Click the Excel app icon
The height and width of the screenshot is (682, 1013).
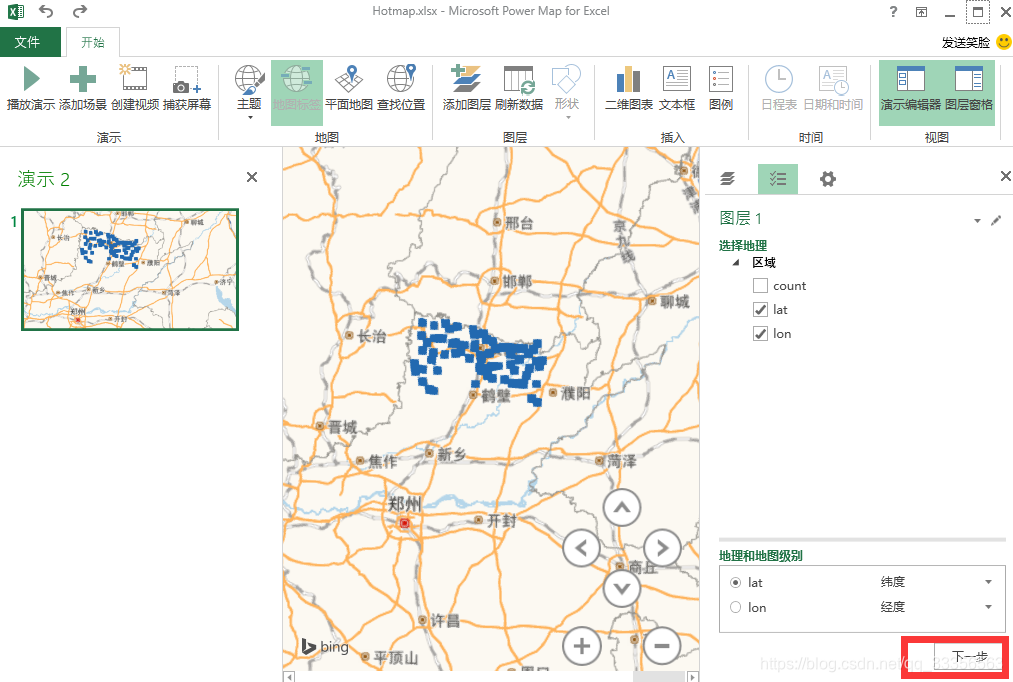[16, 11]
